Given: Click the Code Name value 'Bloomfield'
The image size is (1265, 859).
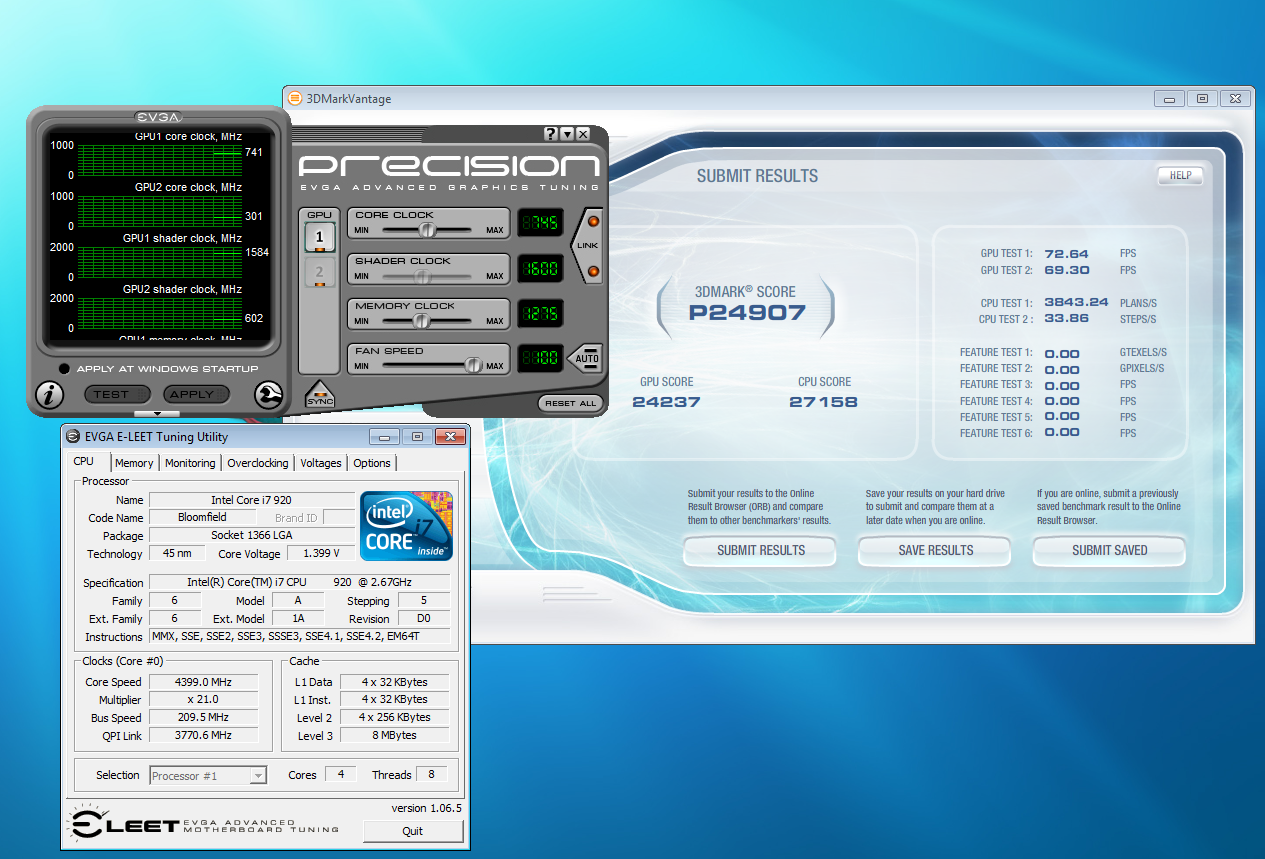Looking at the screenshot, I should point(202,517).
